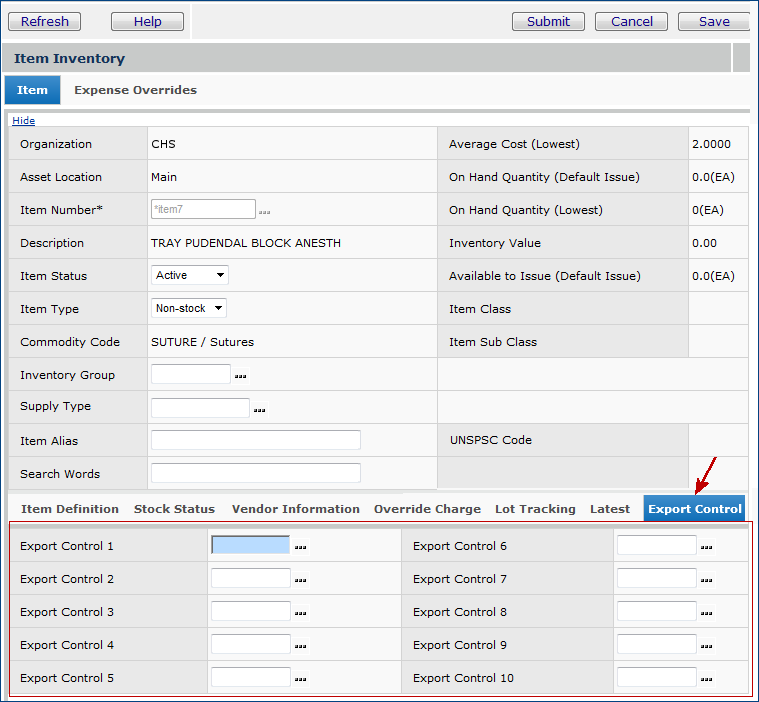Screen dimensions: 759x702
Task: Click ellipsis lookup next to Export Control 3
Action: (300, 613)
